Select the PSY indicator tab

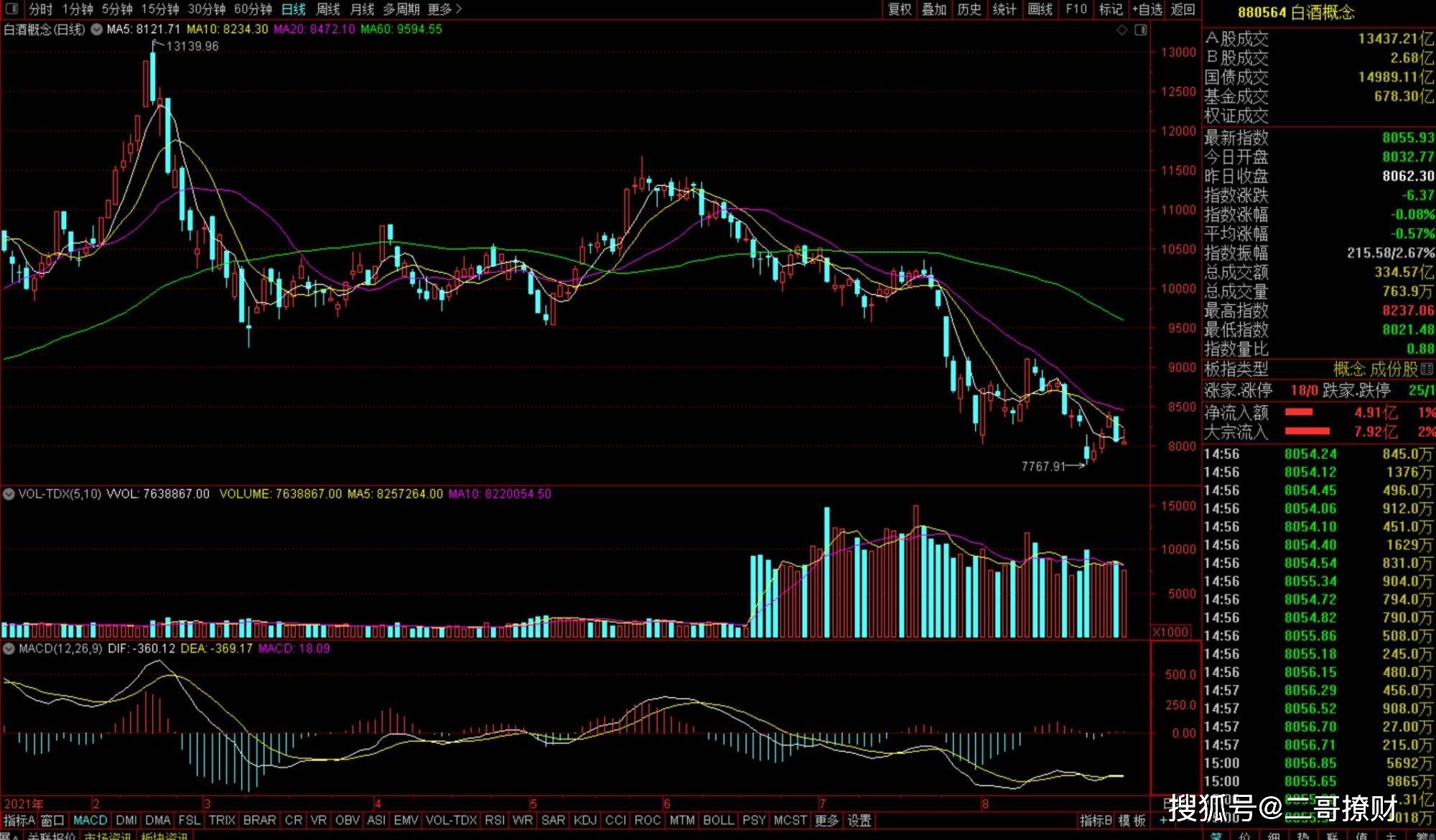coord(754,820)
